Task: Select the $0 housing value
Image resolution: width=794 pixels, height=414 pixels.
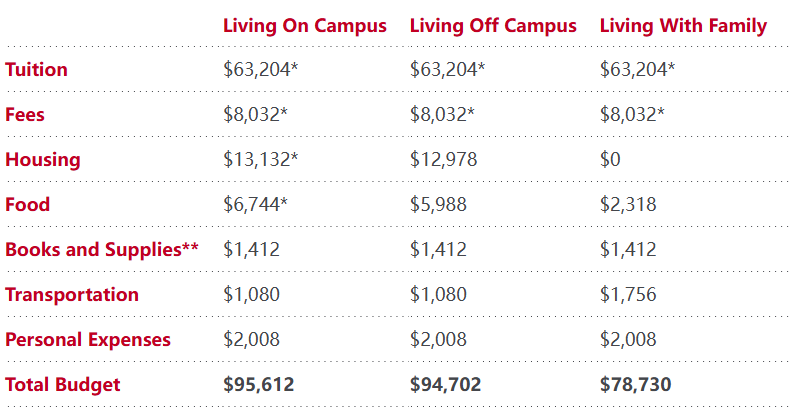Action: click(x=612, y=160)
